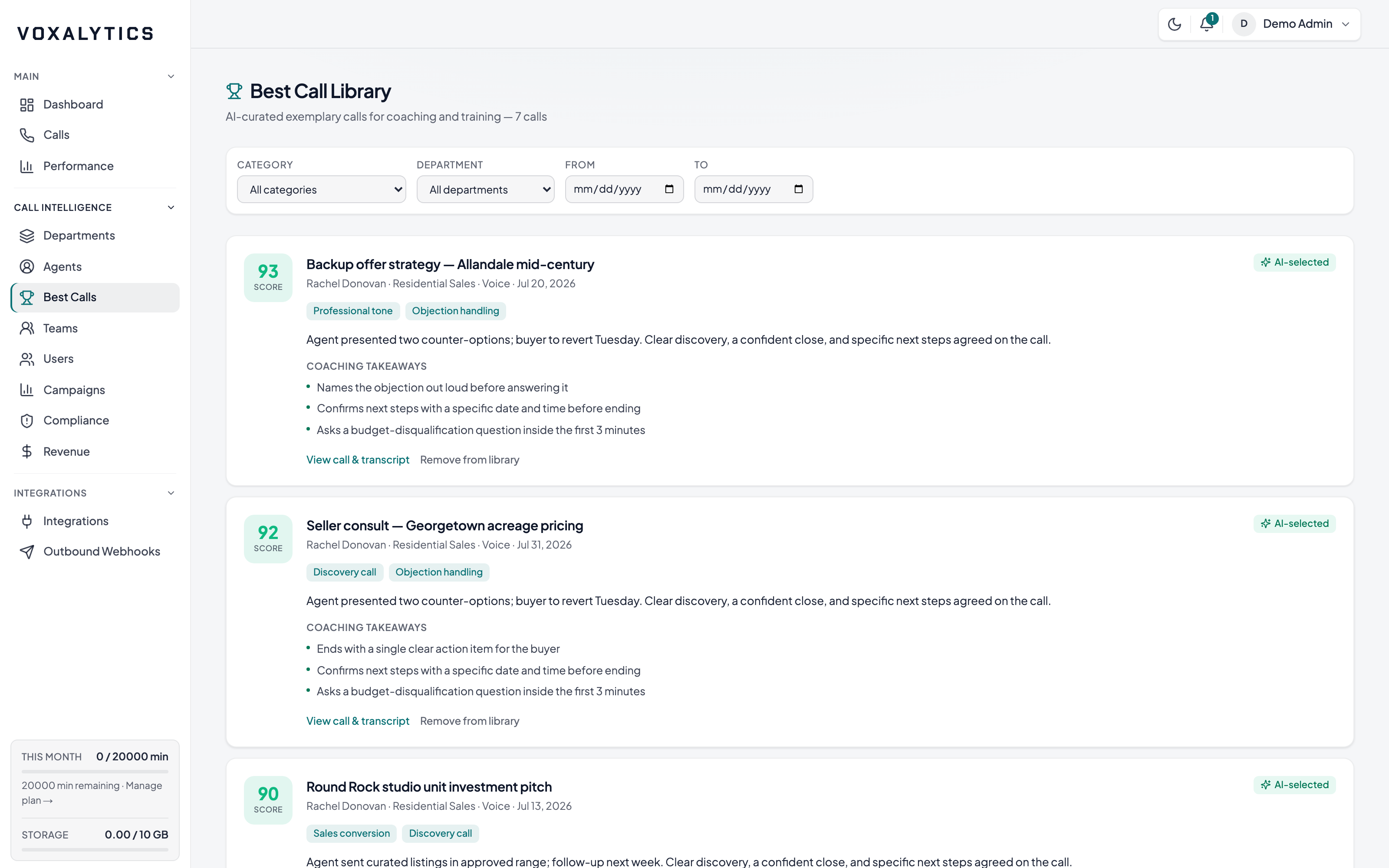
Task: Click the TO date input field
Action: [x=754, y=190]
